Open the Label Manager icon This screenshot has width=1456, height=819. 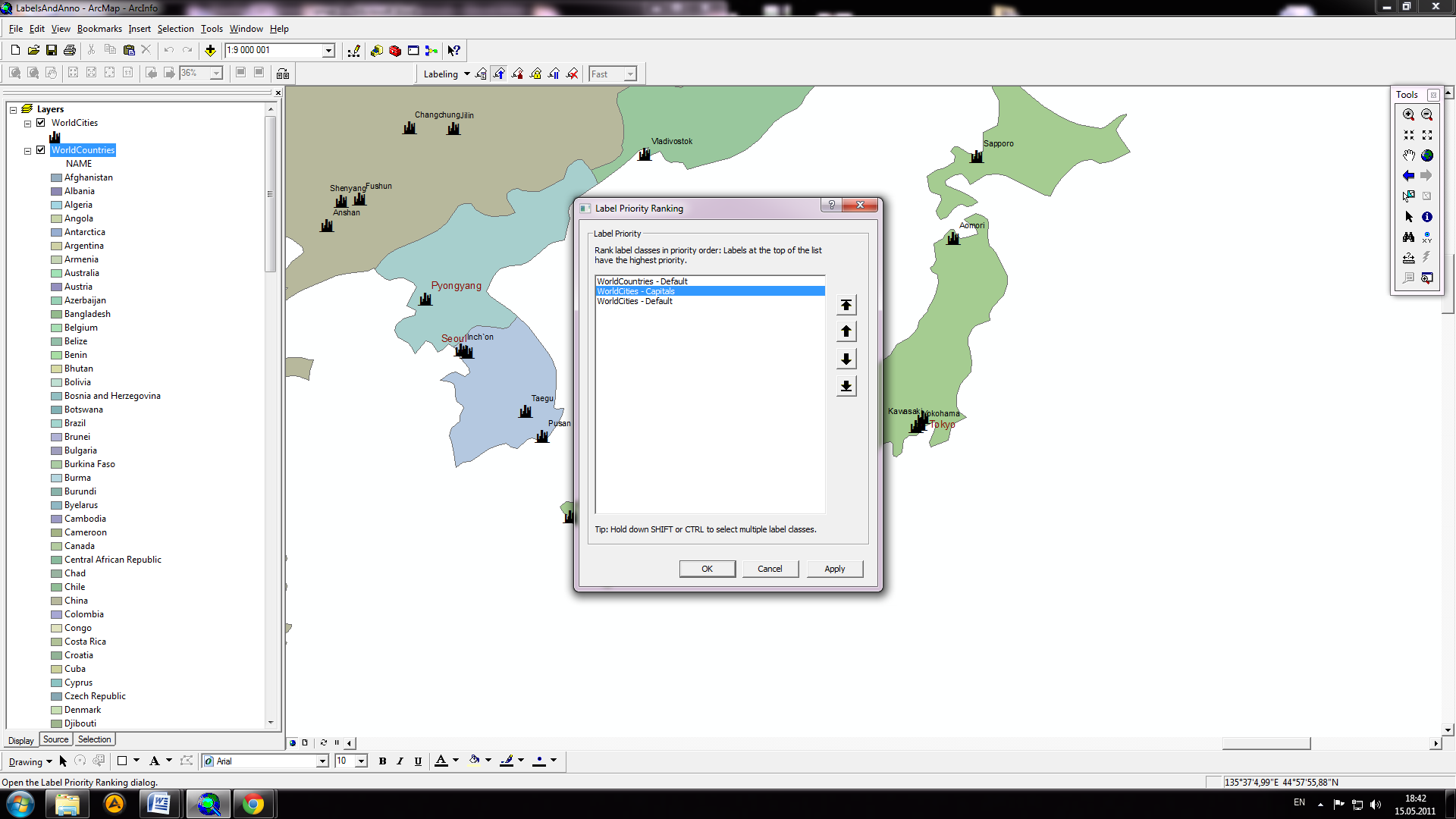click(481, 74)
